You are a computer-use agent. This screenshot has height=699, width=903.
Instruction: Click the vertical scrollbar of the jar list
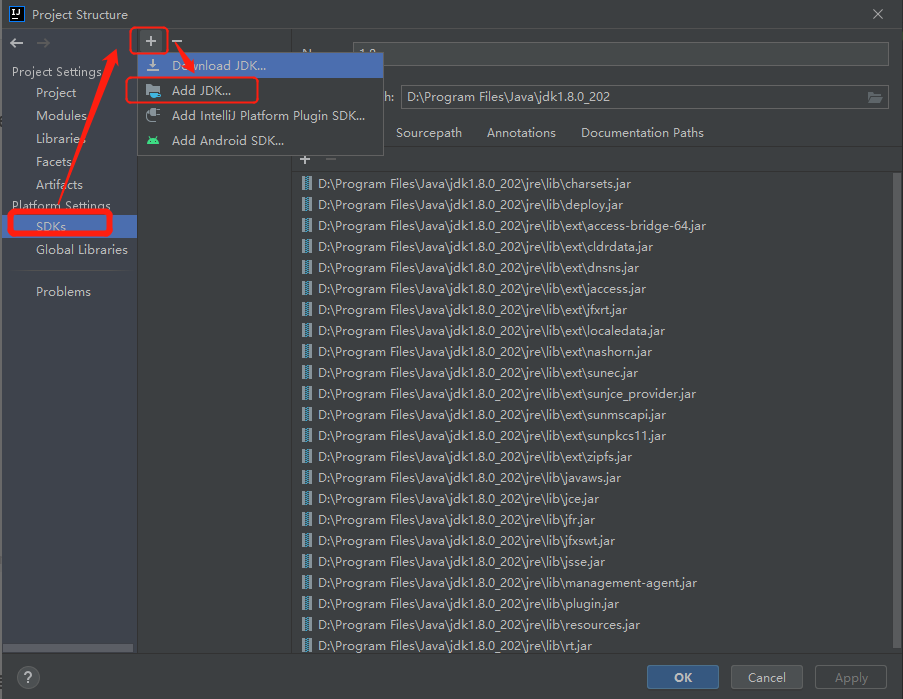pyautogui.click(x=896, y=410)
